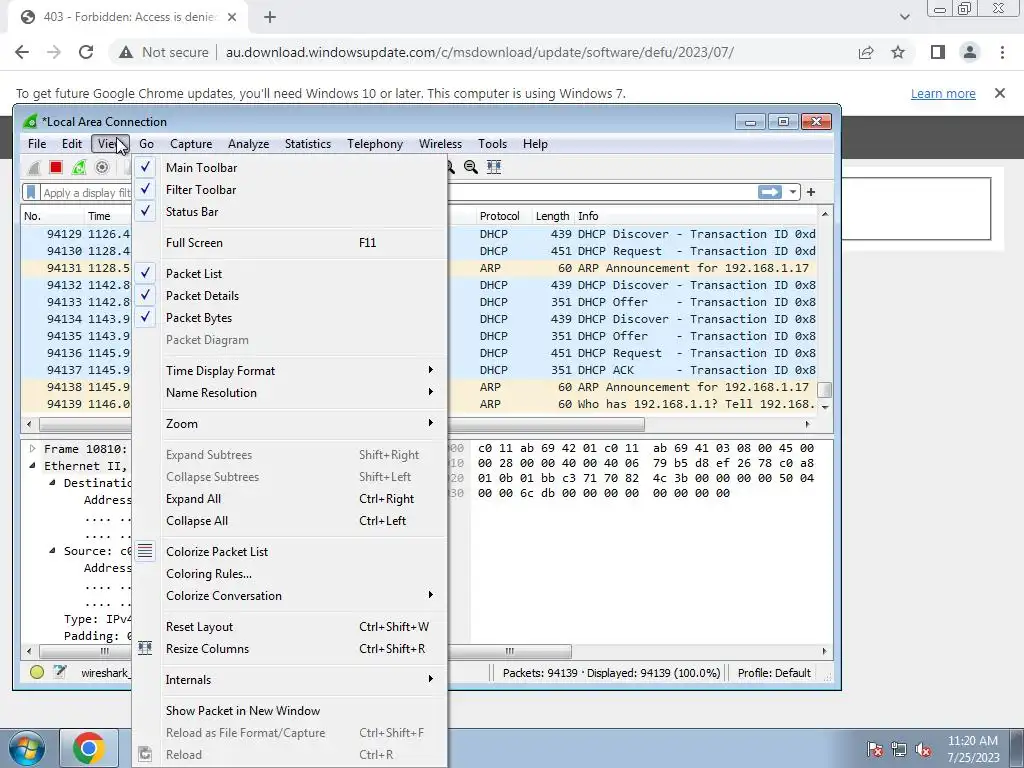The height and width of the screenshot is (768, 1024).
Task: Click the expert information yellow circle icon
Action: (37, 672)
